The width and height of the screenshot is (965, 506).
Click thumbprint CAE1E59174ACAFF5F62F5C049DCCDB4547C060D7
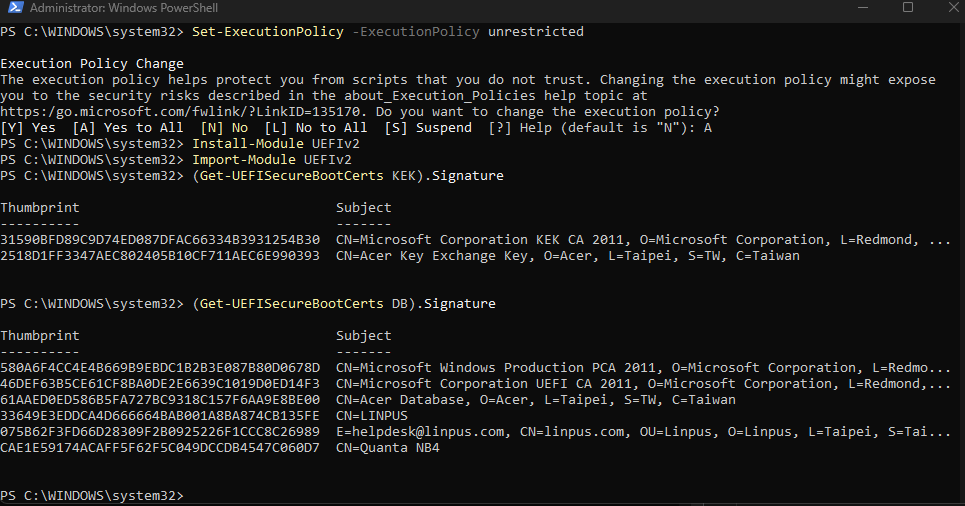point(160,448)
